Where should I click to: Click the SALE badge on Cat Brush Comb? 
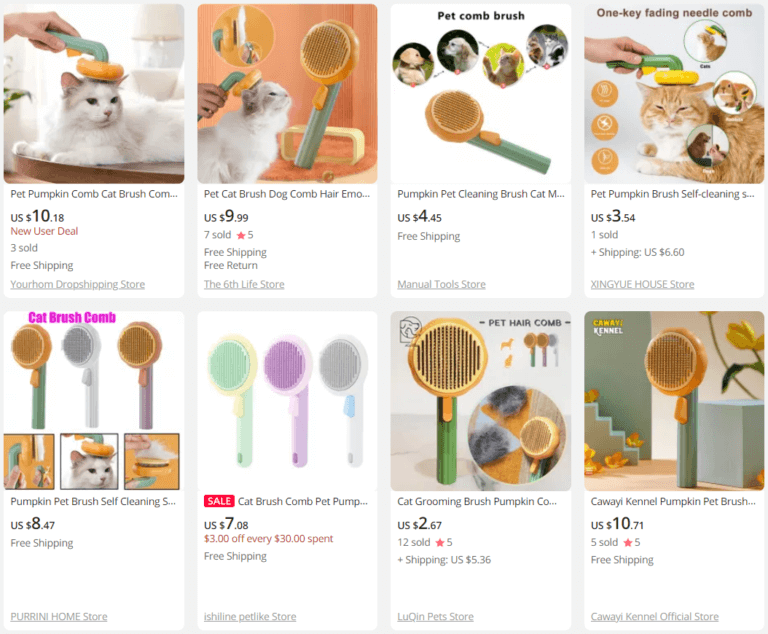tap(219, 501)
